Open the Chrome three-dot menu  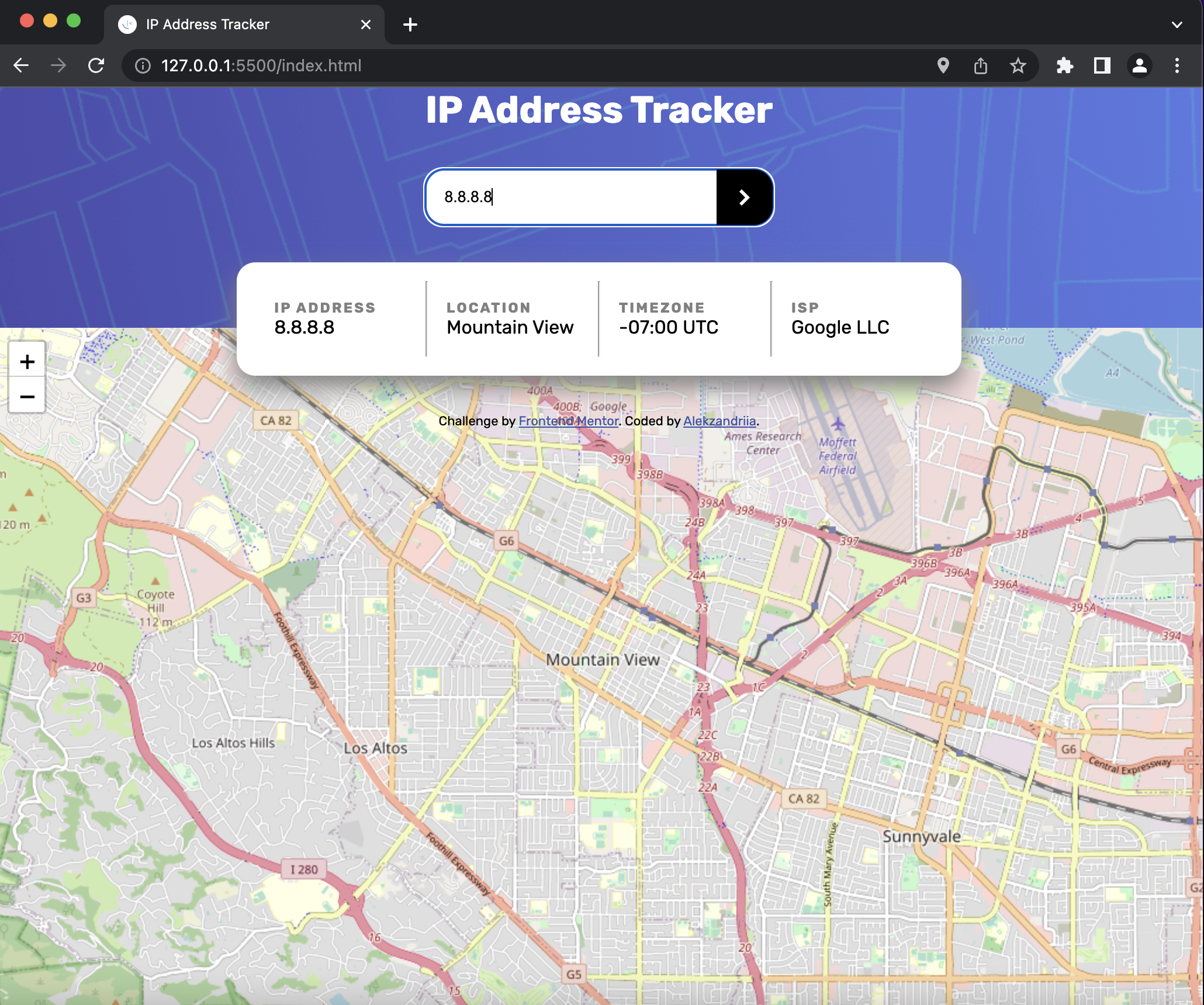(1177, 65)
